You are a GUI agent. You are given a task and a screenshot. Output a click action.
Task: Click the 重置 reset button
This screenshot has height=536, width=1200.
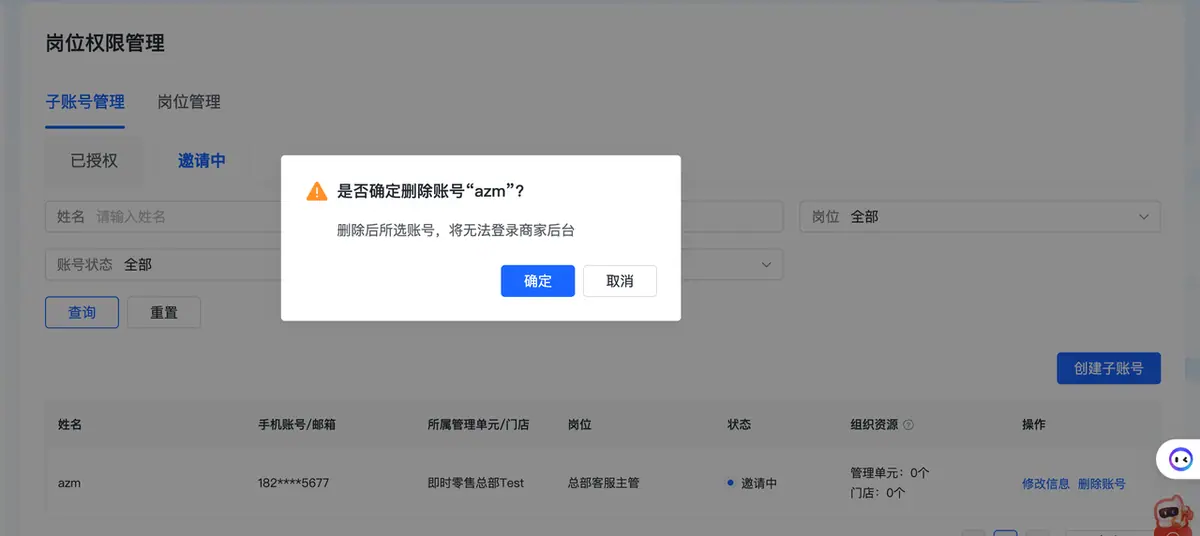click(164, 312)
